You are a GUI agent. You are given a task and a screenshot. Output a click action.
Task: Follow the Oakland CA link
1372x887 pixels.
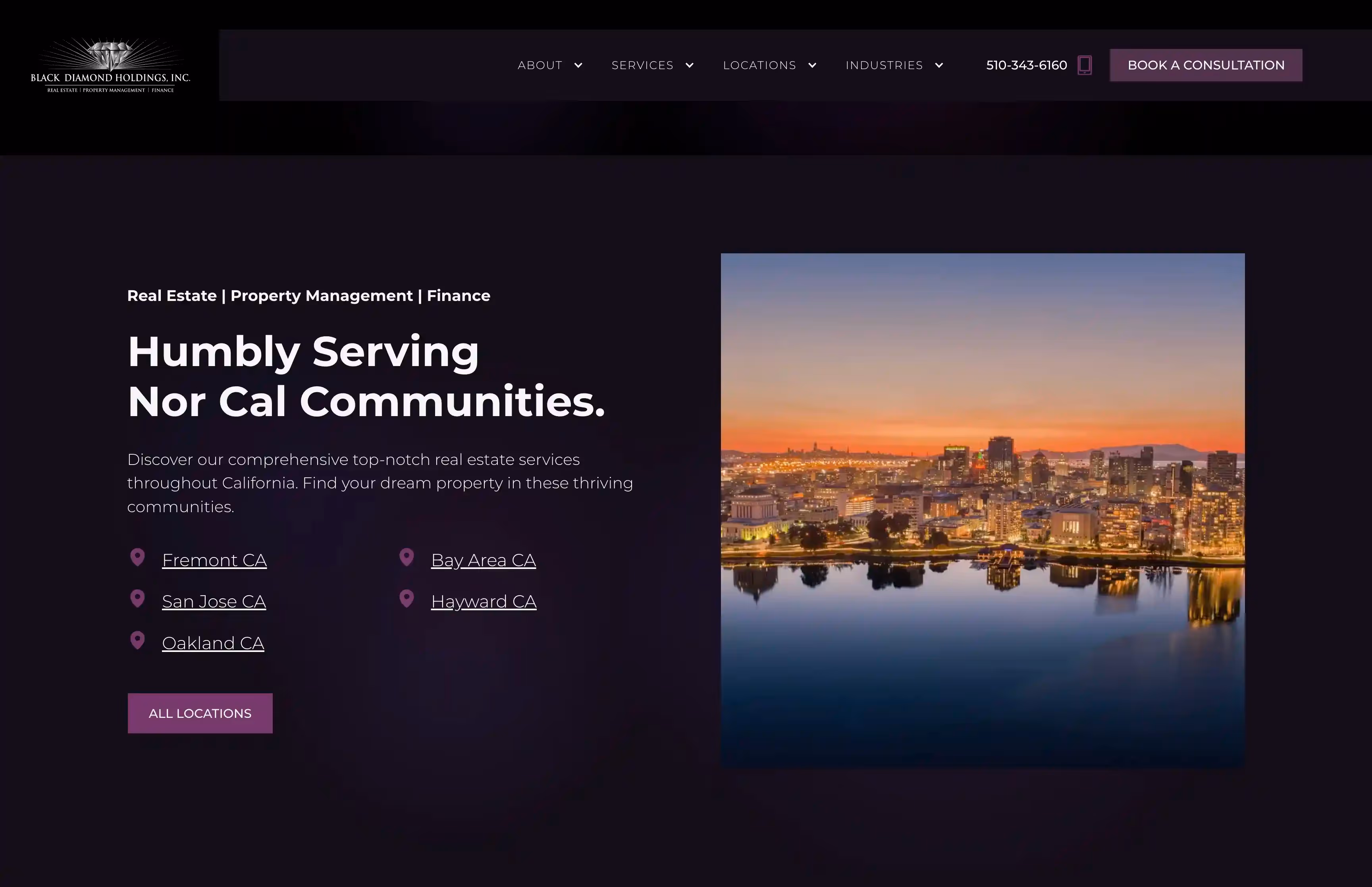(213, 643)
